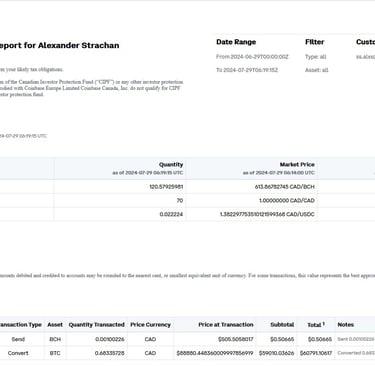Image resolution: width=375 pixels, height=366 pixels.
Task: Click the Convert row price starting $88880
Action: click(x=215, y=353)
